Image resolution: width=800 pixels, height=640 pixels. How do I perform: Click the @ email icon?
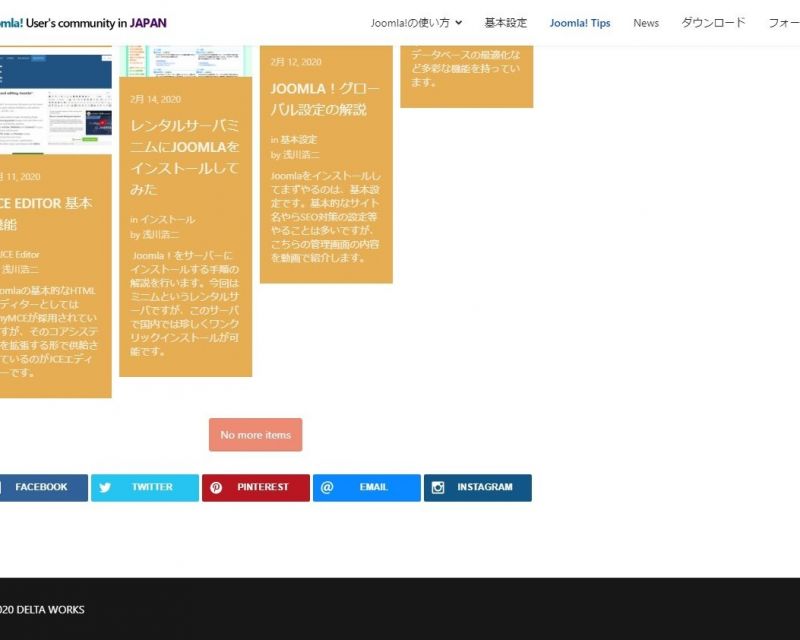327,488
